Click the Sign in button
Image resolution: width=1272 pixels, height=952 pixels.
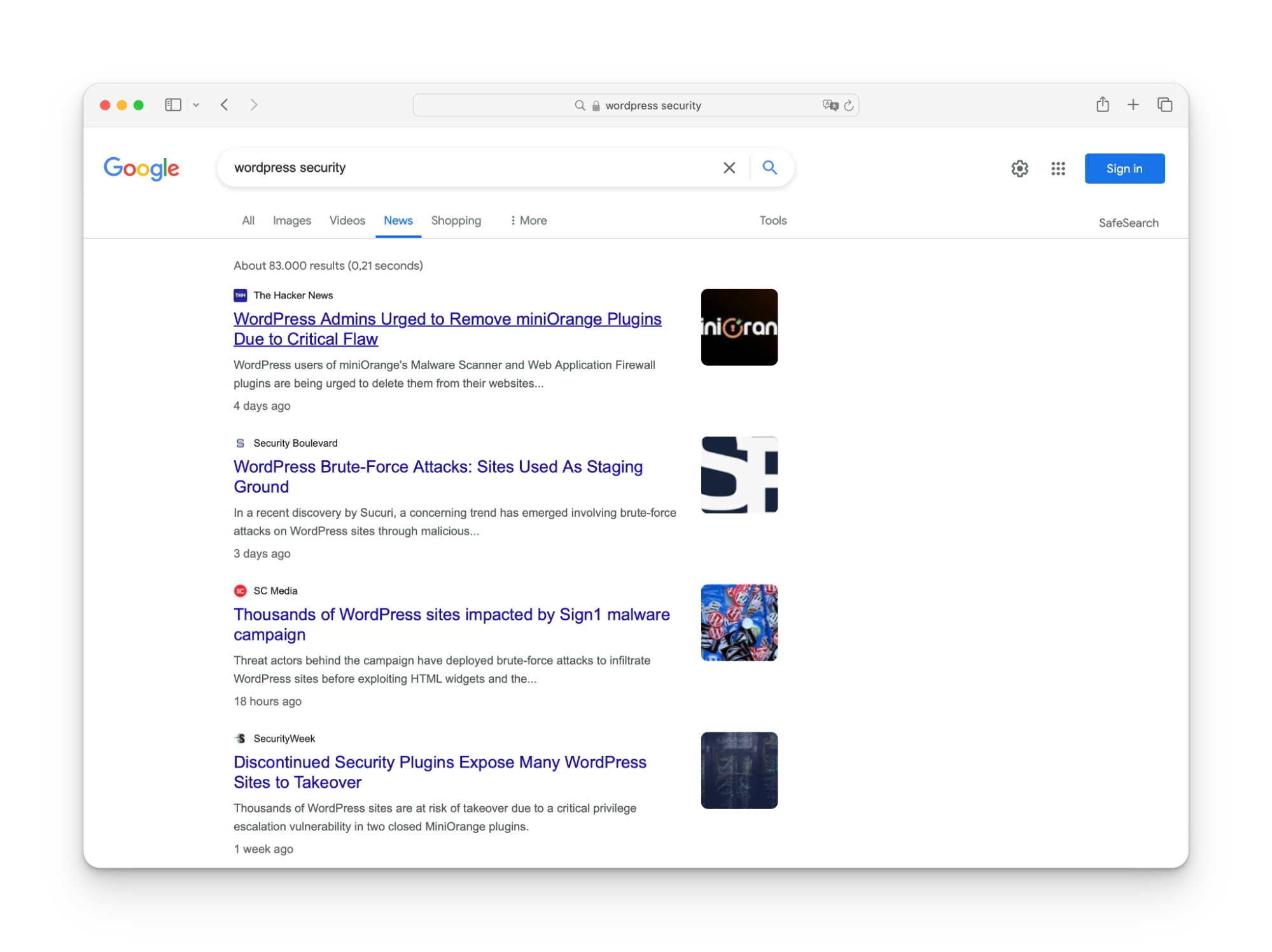point(1124,169)
